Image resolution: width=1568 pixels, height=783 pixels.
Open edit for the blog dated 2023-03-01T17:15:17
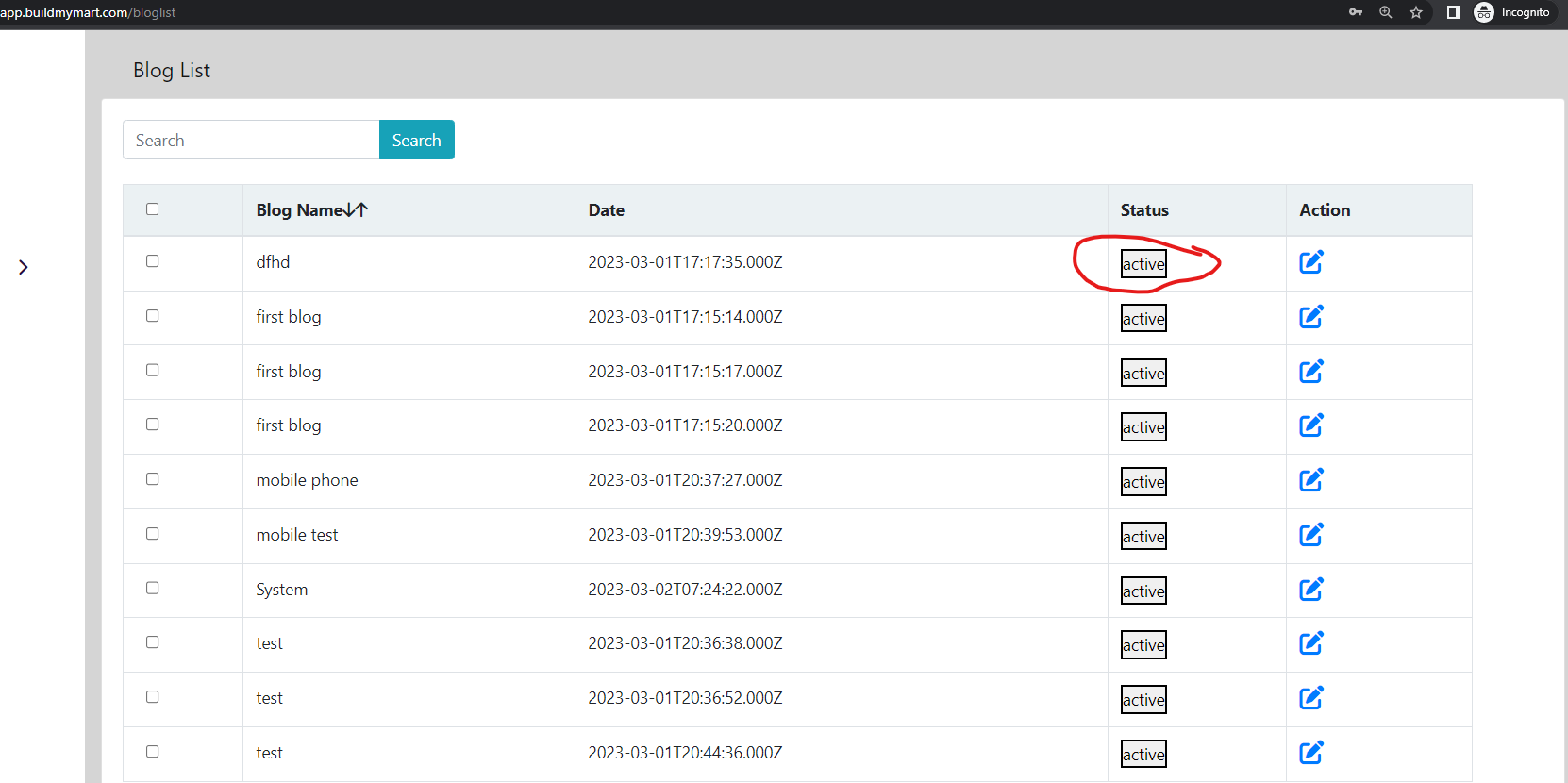click(1311, 372)
